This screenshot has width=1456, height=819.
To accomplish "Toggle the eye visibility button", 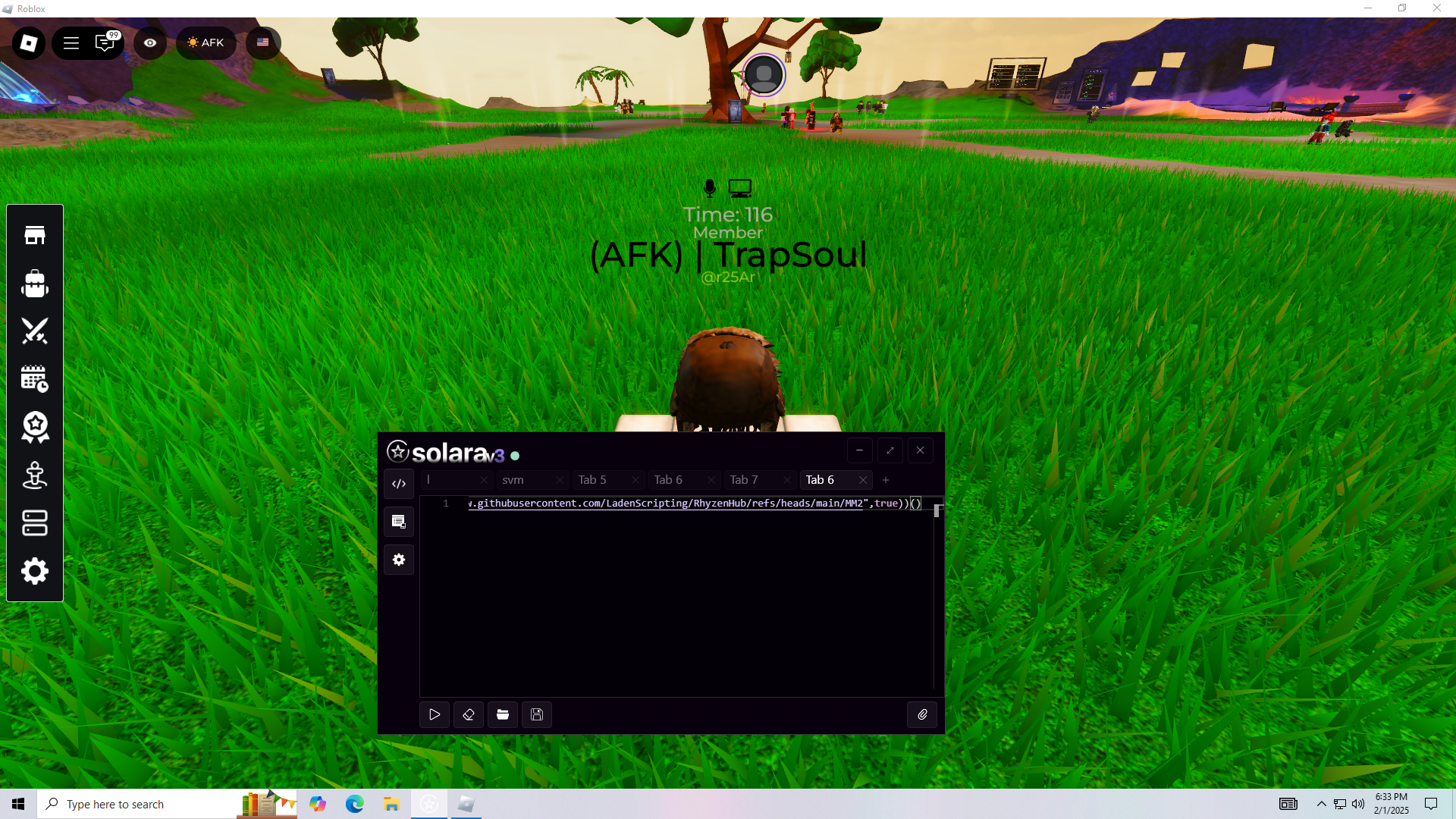I will click(150, 42).
